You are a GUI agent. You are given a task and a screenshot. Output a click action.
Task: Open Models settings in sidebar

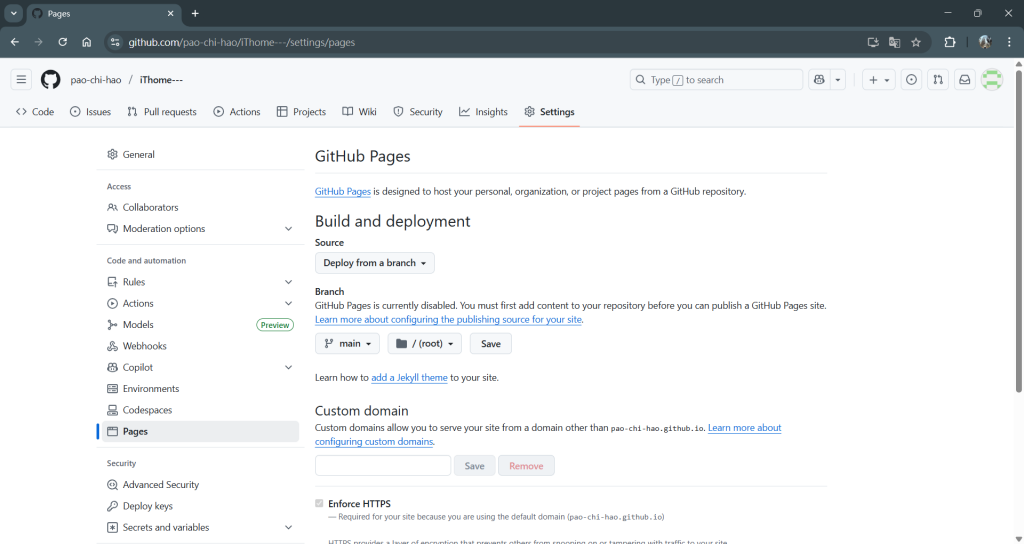[200, 325]
